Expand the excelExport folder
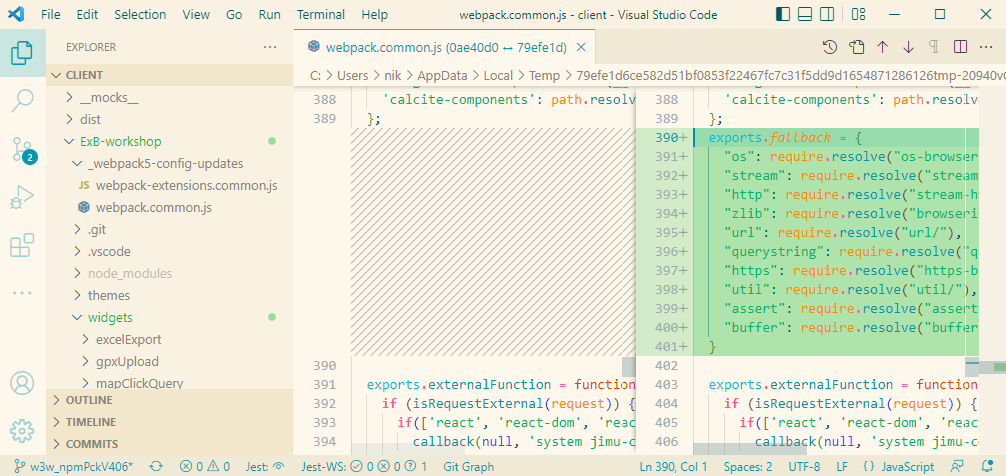This screenshot has height=476, width=1006. (170, 339)
